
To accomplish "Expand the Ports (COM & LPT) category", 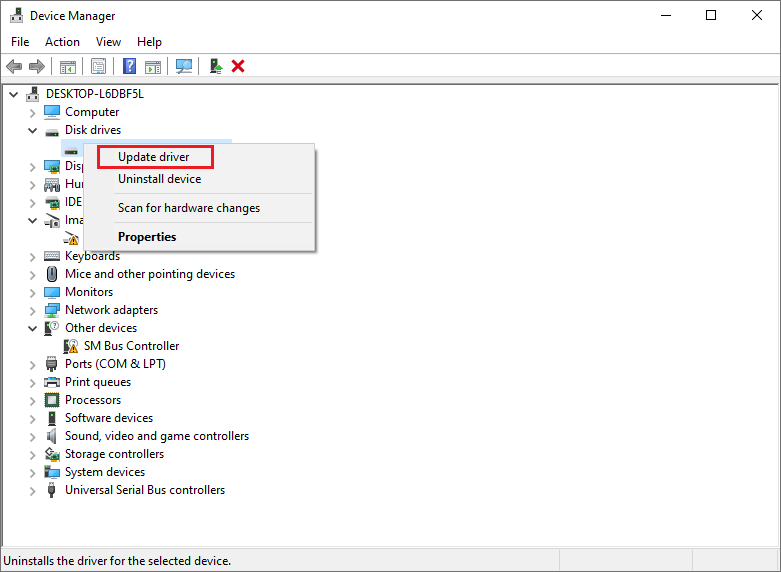I will click(32, 365).
